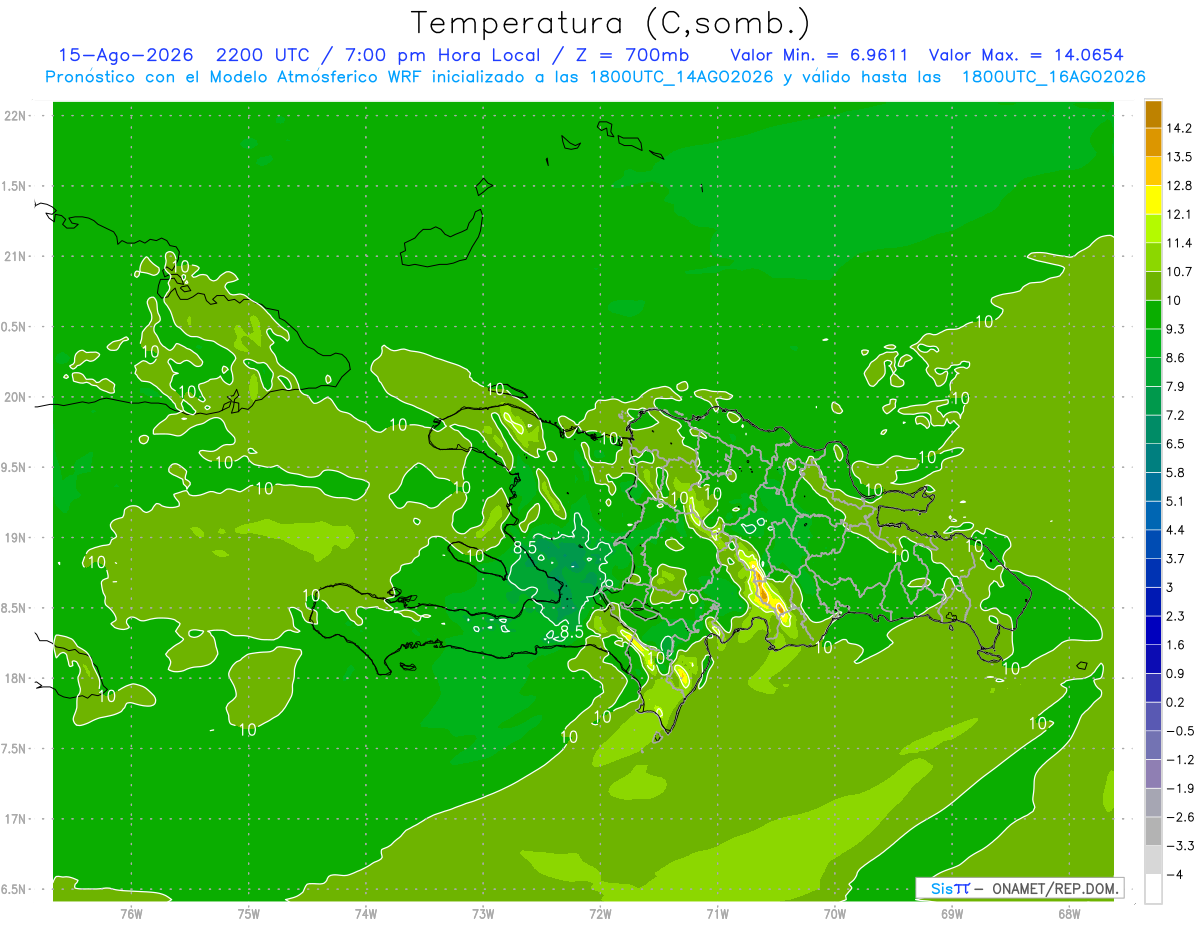Screen dimensions: 1200x927
Task: Pick the white swatch below the -4 label
Action: [1153, 889]
